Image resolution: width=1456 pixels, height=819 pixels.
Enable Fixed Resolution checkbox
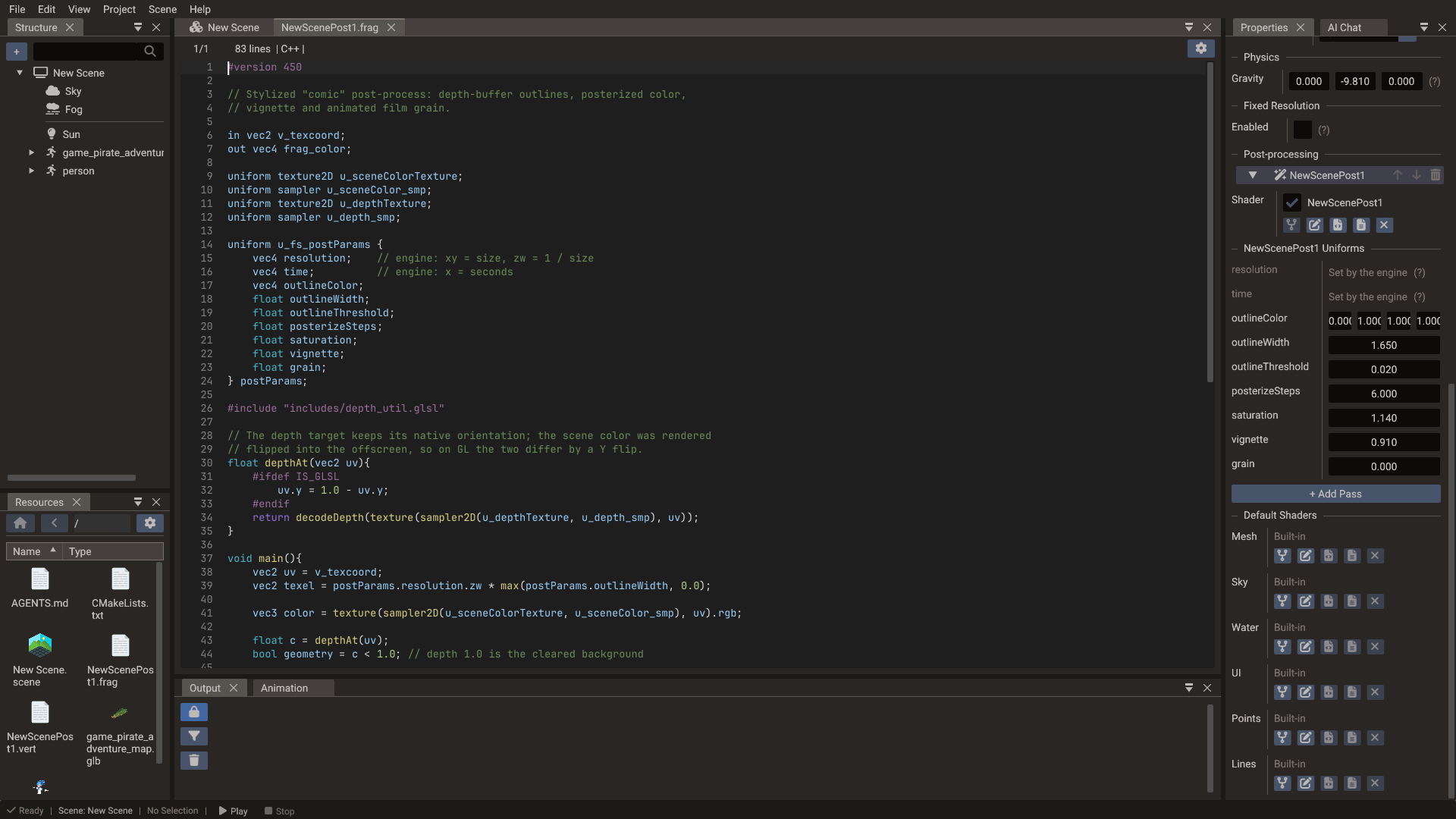click(1303, 130)
